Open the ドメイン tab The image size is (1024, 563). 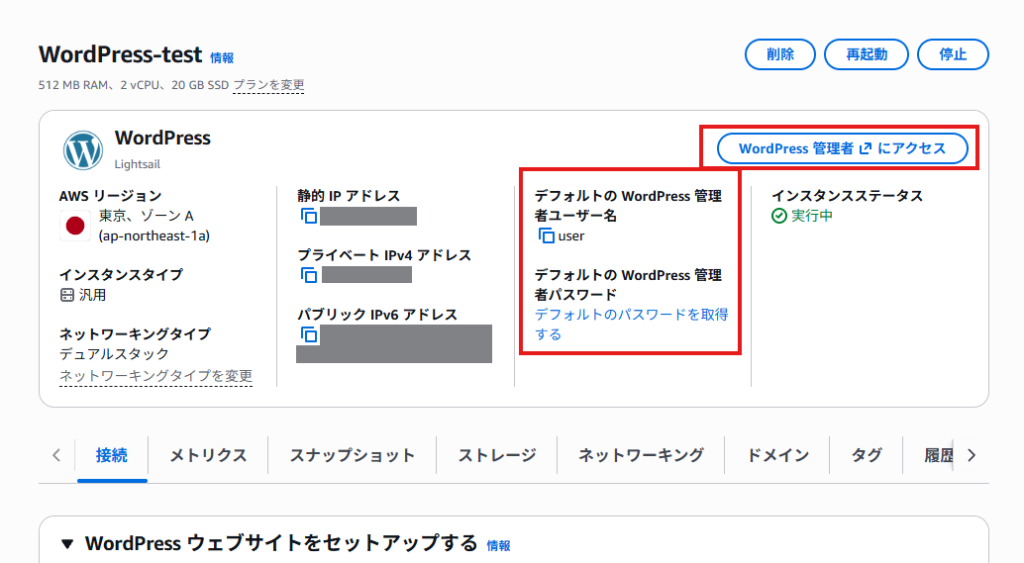[777, 455]
